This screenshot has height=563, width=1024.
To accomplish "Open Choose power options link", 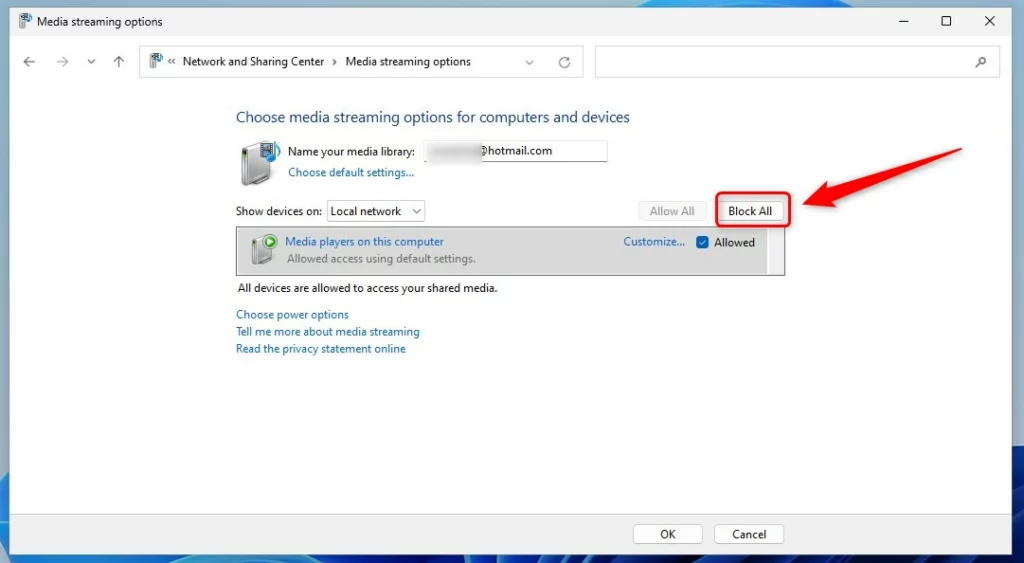I will 292,315.
